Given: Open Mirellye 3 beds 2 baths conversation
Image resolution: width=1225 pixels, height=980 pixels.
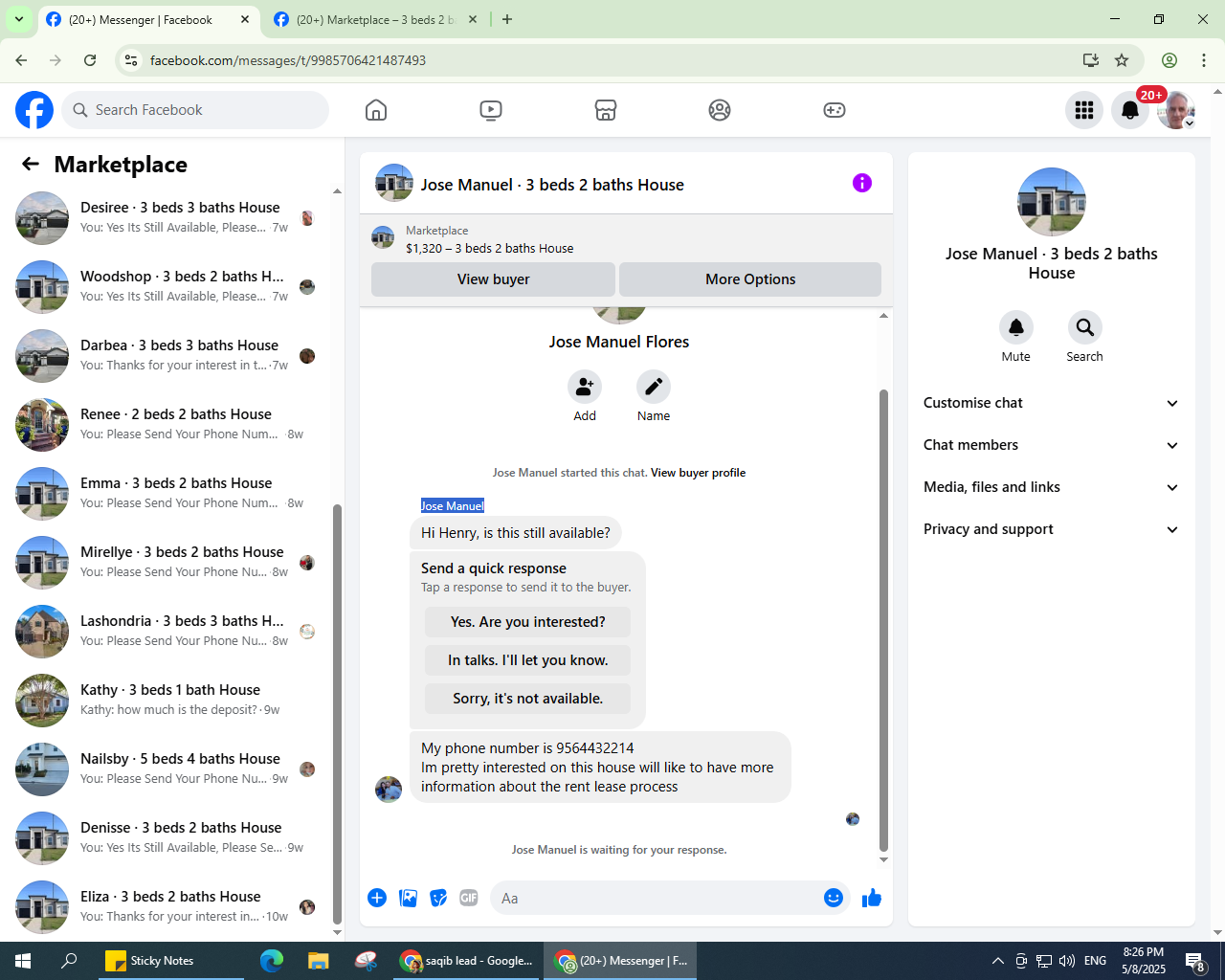Looking at the screenshot, I should point(168,563).
